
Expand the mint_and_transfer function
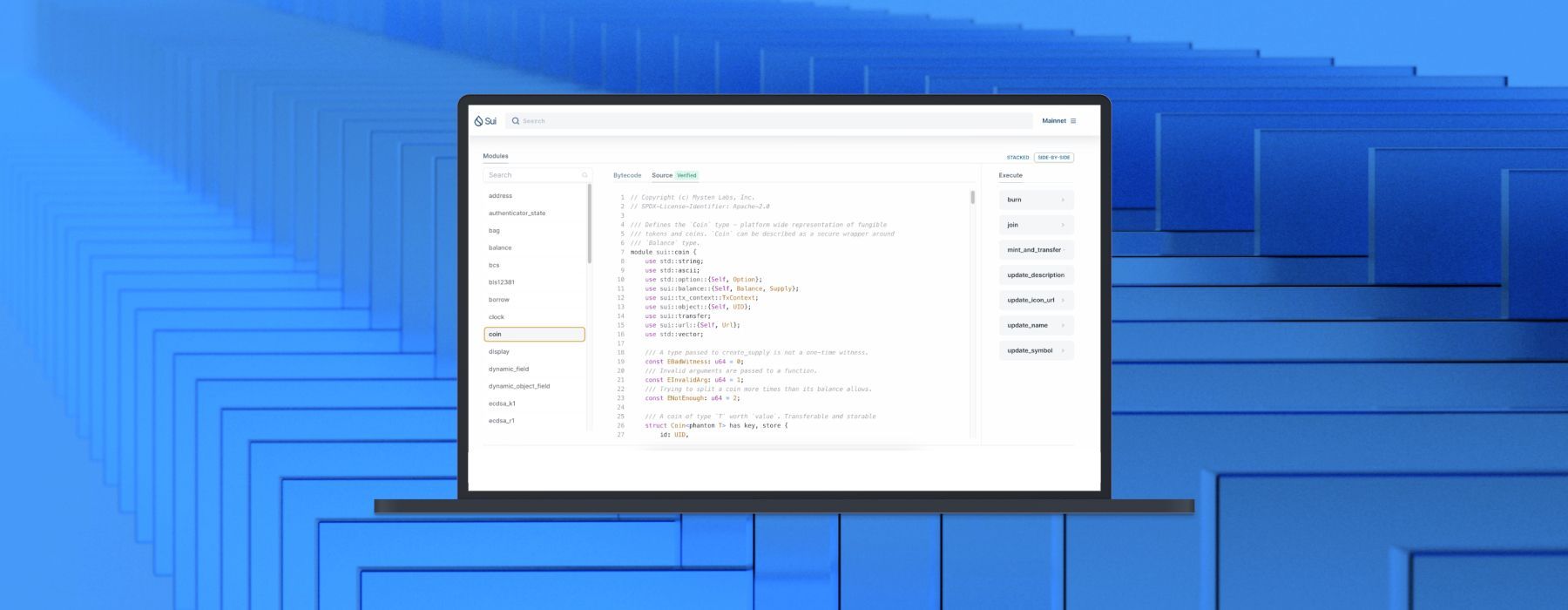1037,250
